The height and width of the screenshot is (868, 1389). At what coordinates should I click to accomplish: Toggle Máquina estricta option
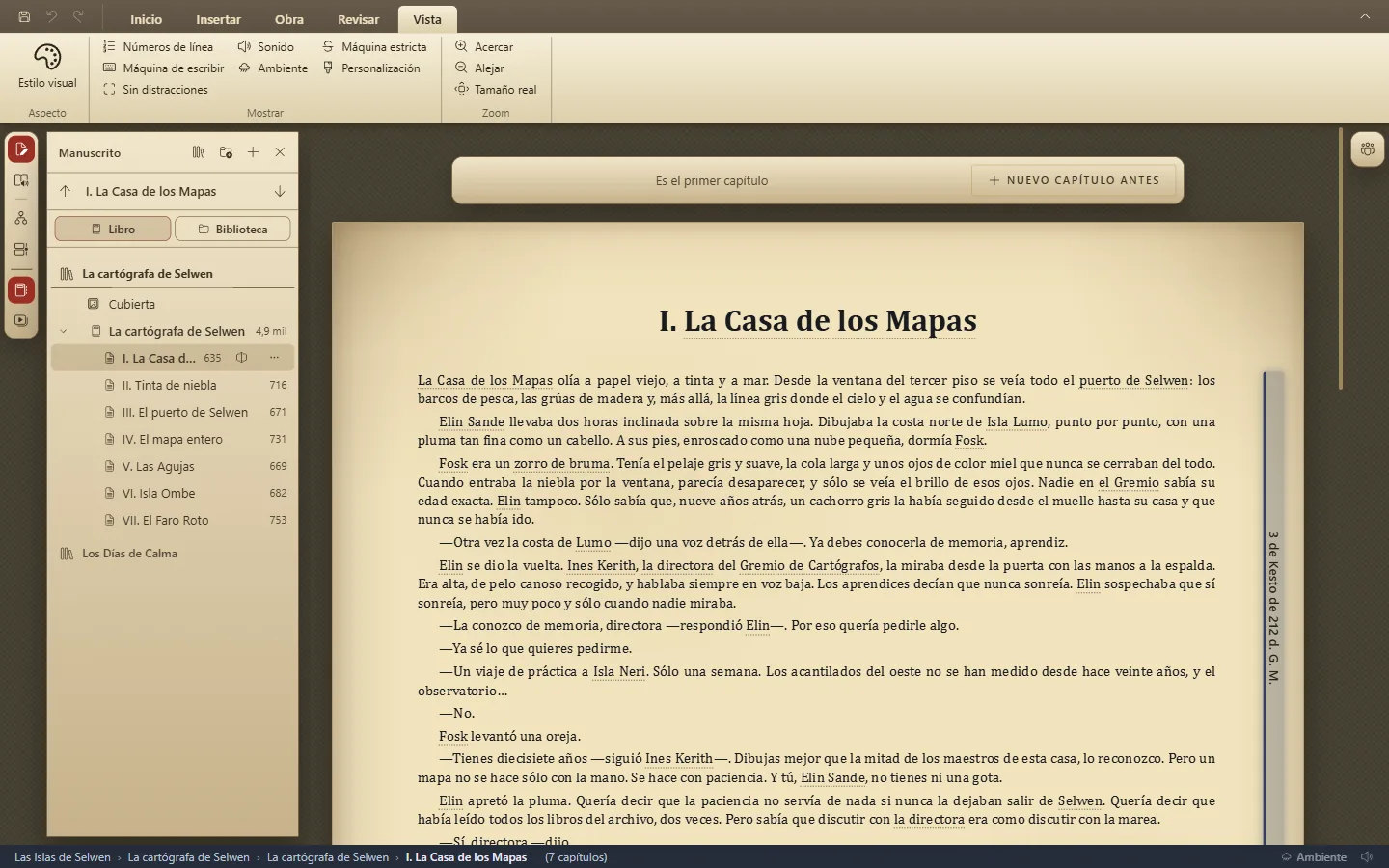[x=374, y=46]
